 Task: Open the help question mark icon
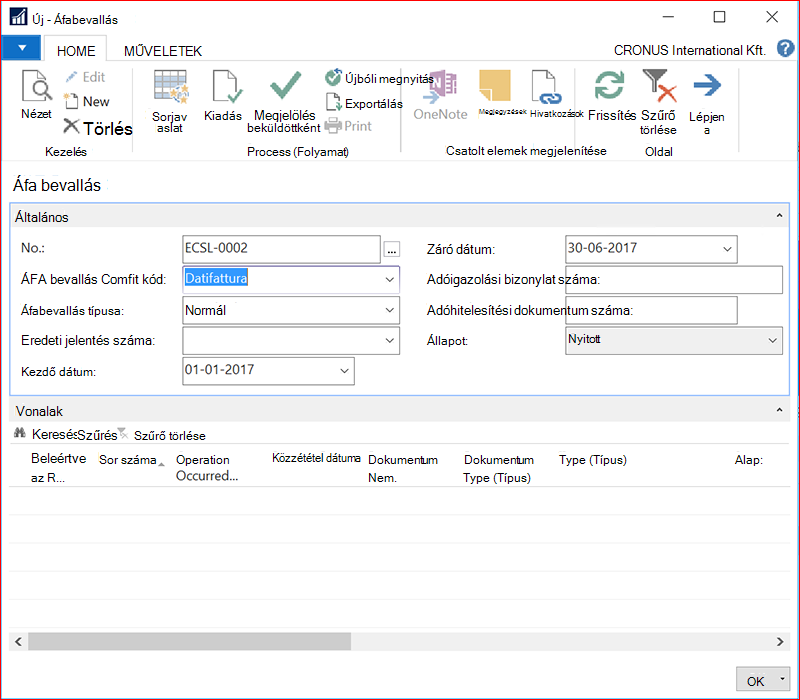(785, 48)
